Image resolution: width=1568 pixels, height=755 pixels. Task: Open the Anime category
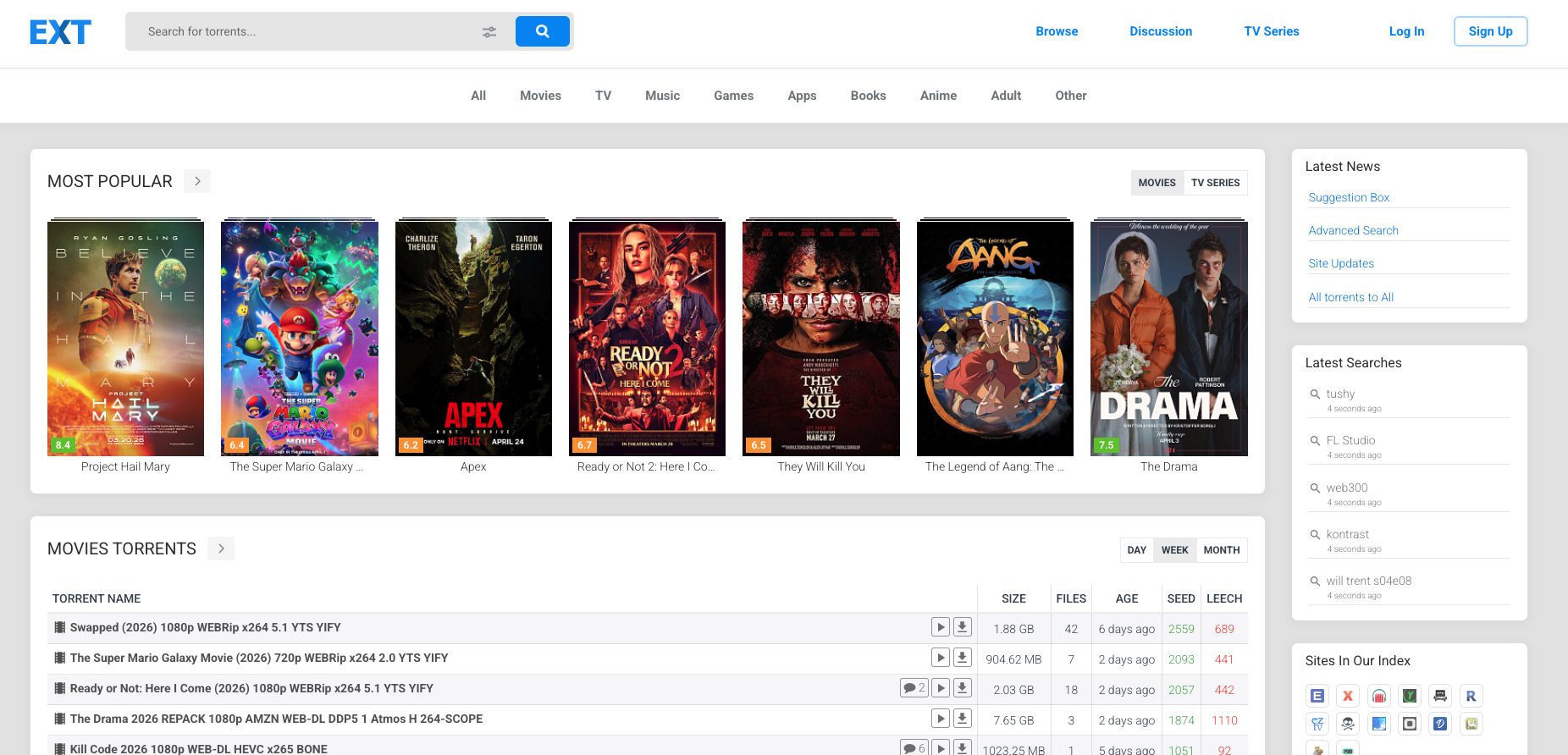click(x=938, y=96)
